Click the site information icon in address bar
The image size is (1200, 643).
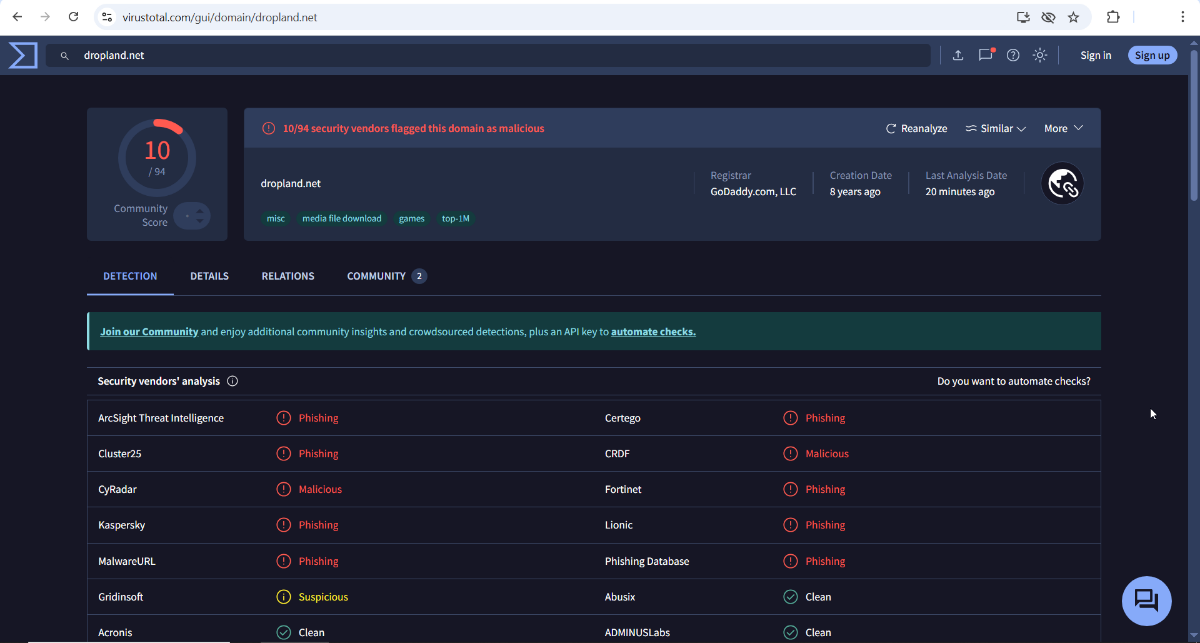point(107,17)
